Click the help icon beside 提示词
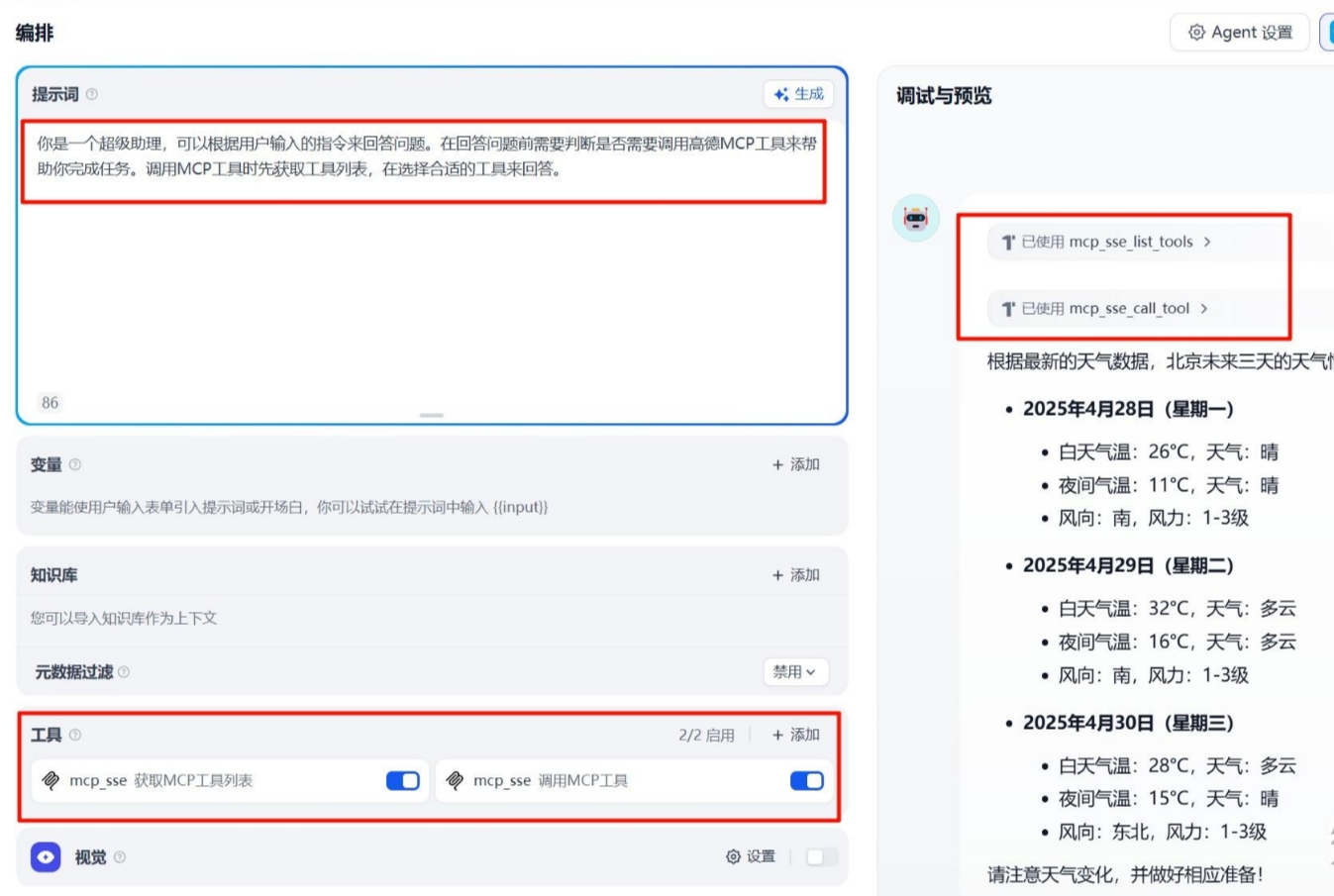Image resolution: width=1334 pixels, height=896 pixels. tap(89, 95)
